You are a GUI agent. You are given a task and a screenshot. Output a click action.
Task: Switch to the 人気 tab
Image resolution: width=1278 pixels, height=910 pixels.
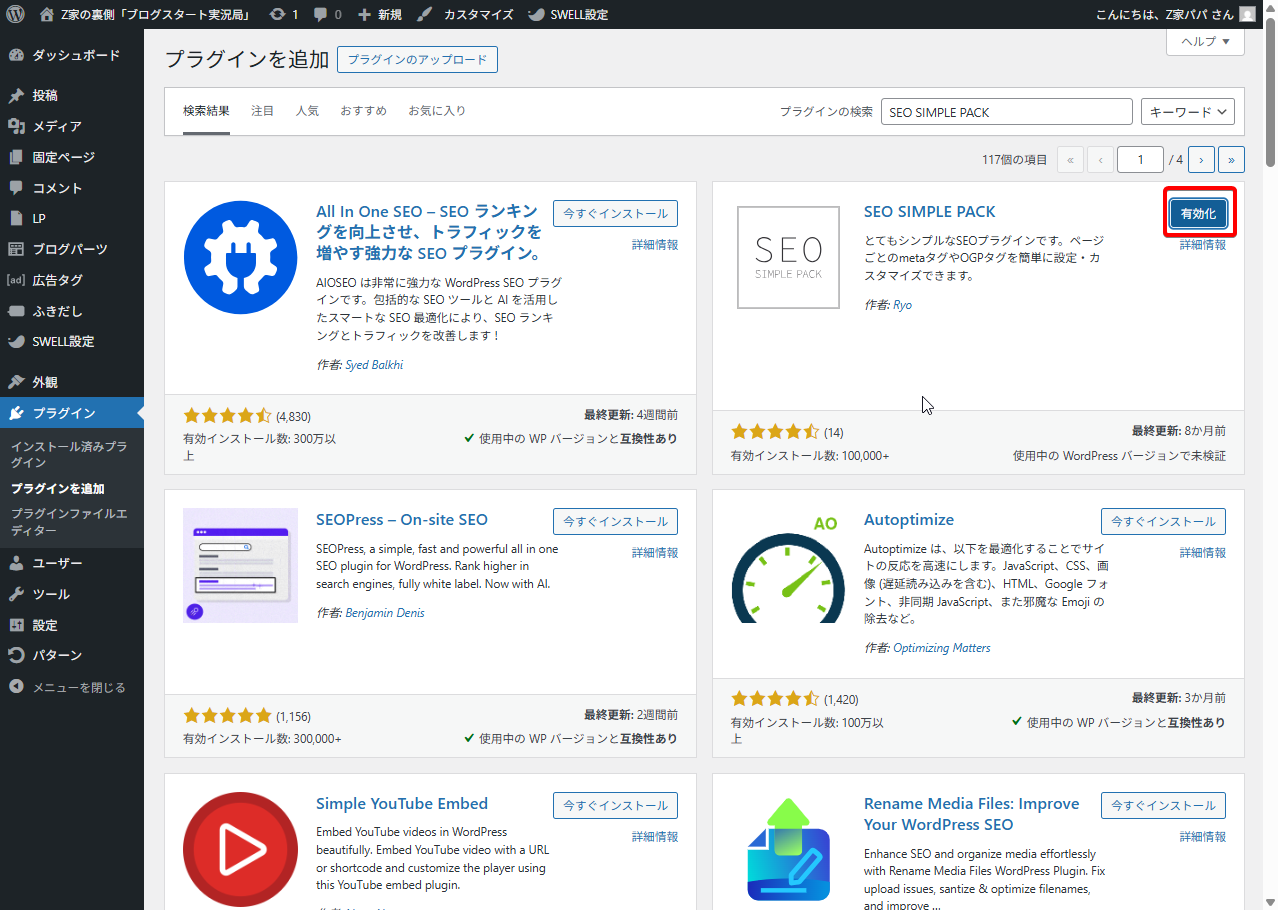(x=307, y=111)
